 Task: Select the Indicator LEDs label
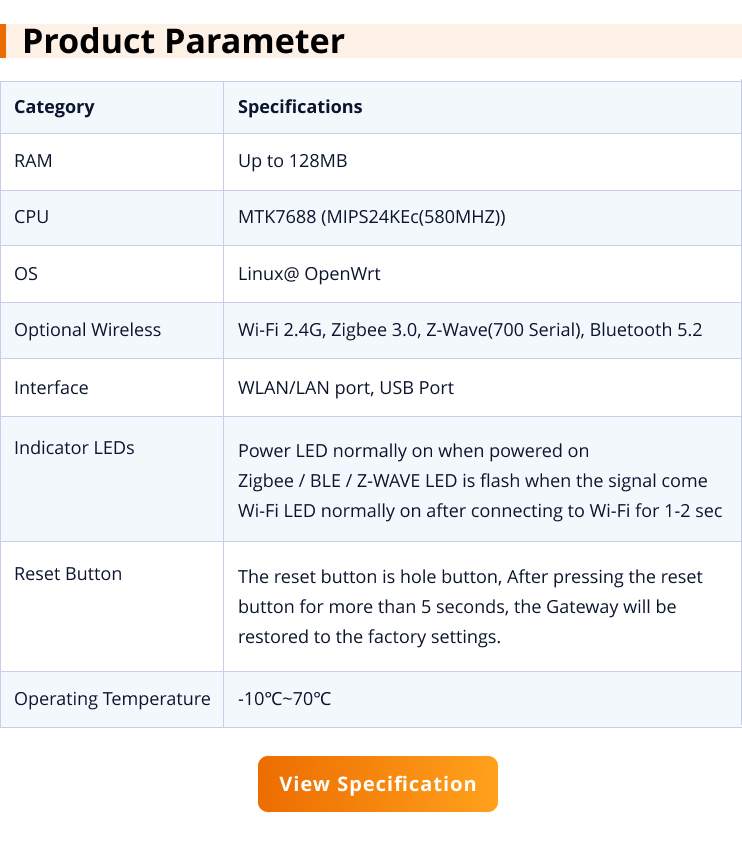tap(74, 448)
